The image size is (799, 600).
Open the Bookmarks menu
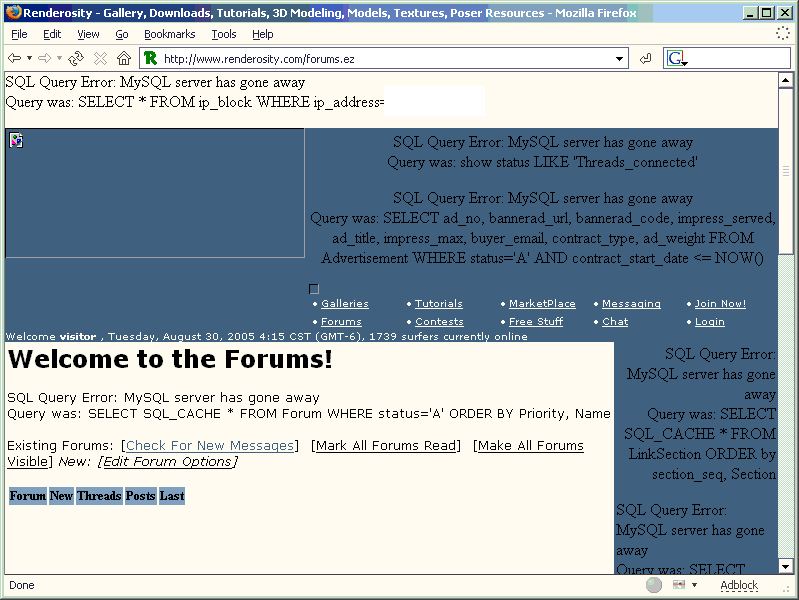(170, 34)
